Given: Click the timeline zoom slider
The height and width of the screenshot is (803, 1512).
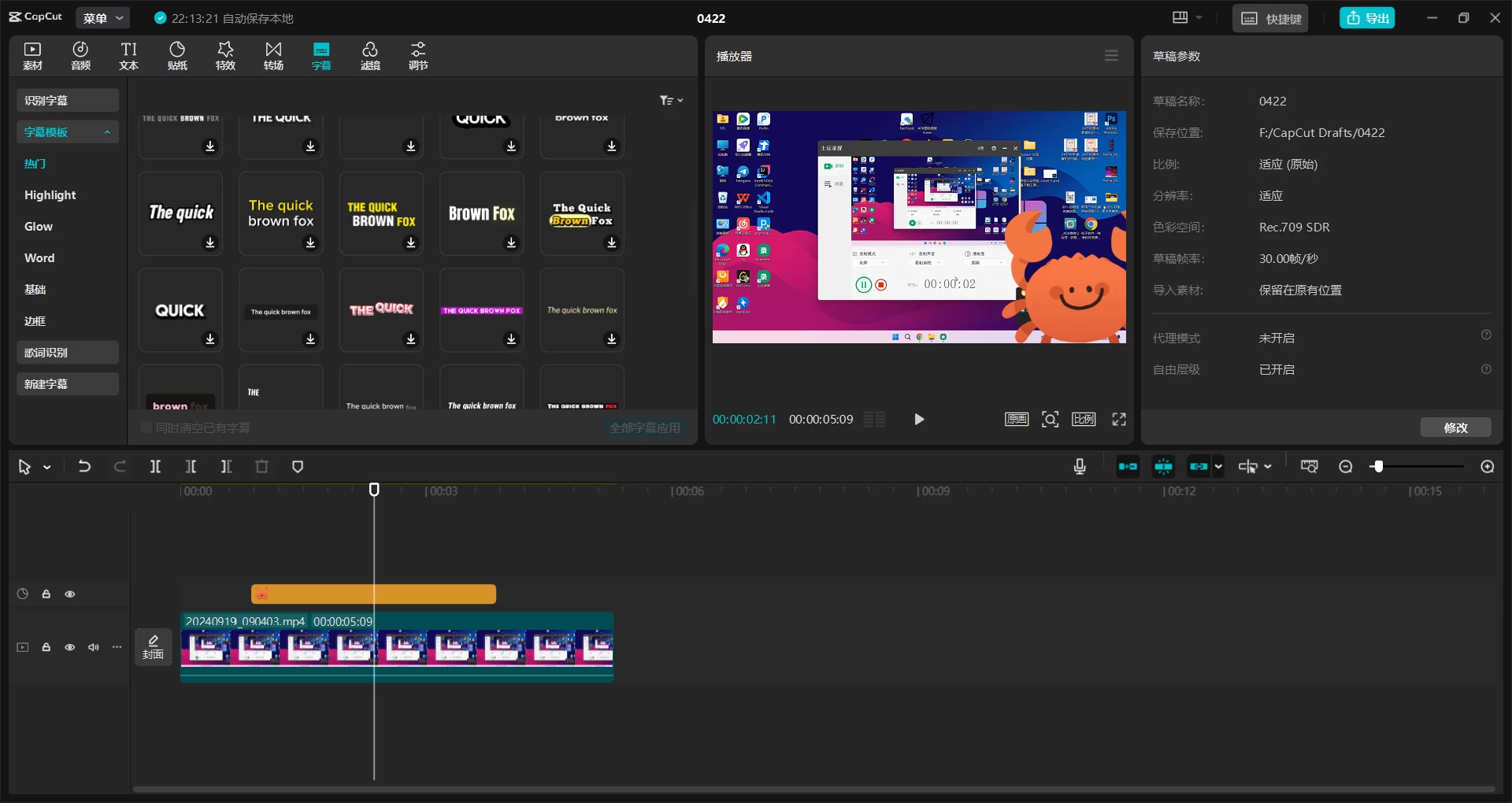Looking at the screenshot, I should coord(1417,467).
